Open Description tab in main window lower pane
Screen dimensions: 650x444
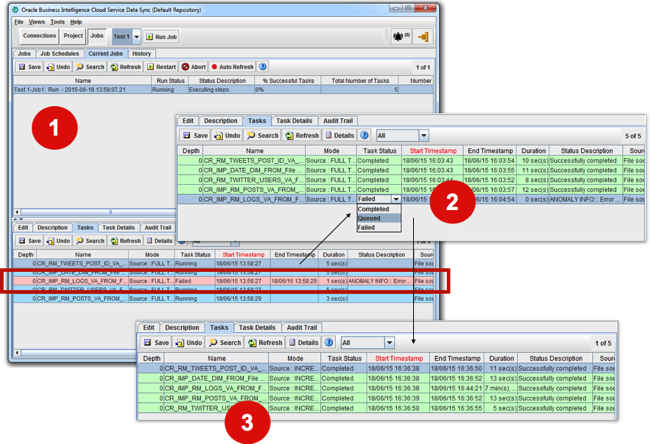coord(52,228)
